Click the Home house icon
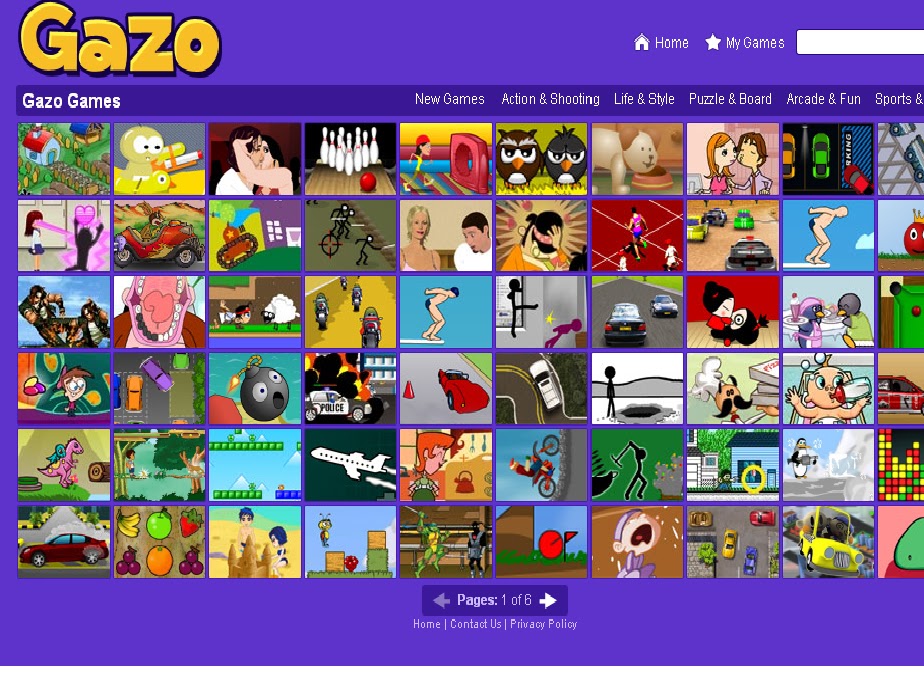This screenshot has width=924, height=687. tap(641, 42)
